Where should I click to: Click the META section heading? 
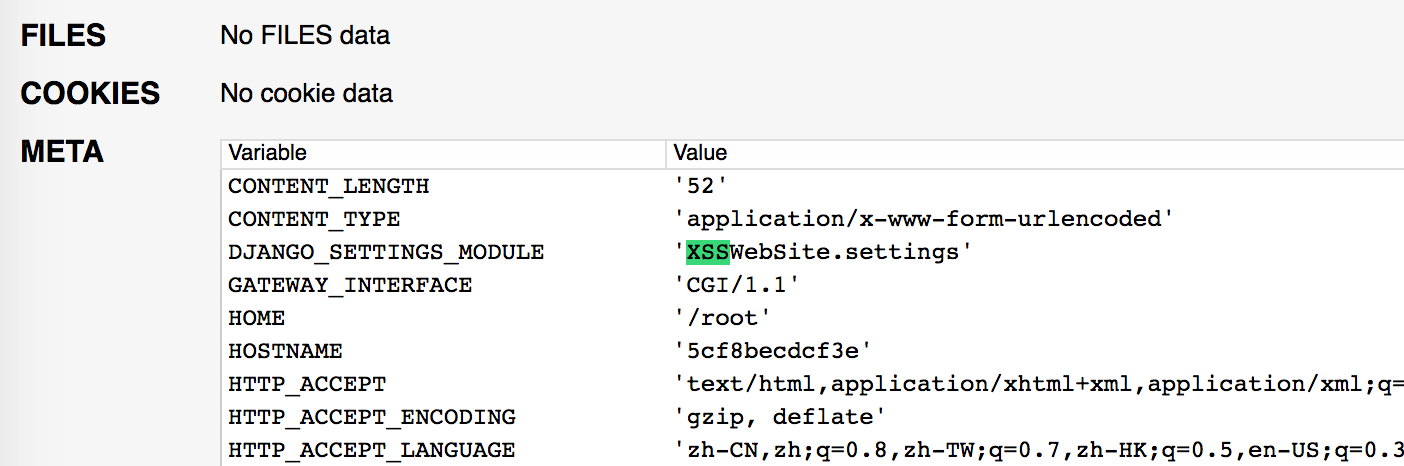pyautogui.click(x=62, y=152)
